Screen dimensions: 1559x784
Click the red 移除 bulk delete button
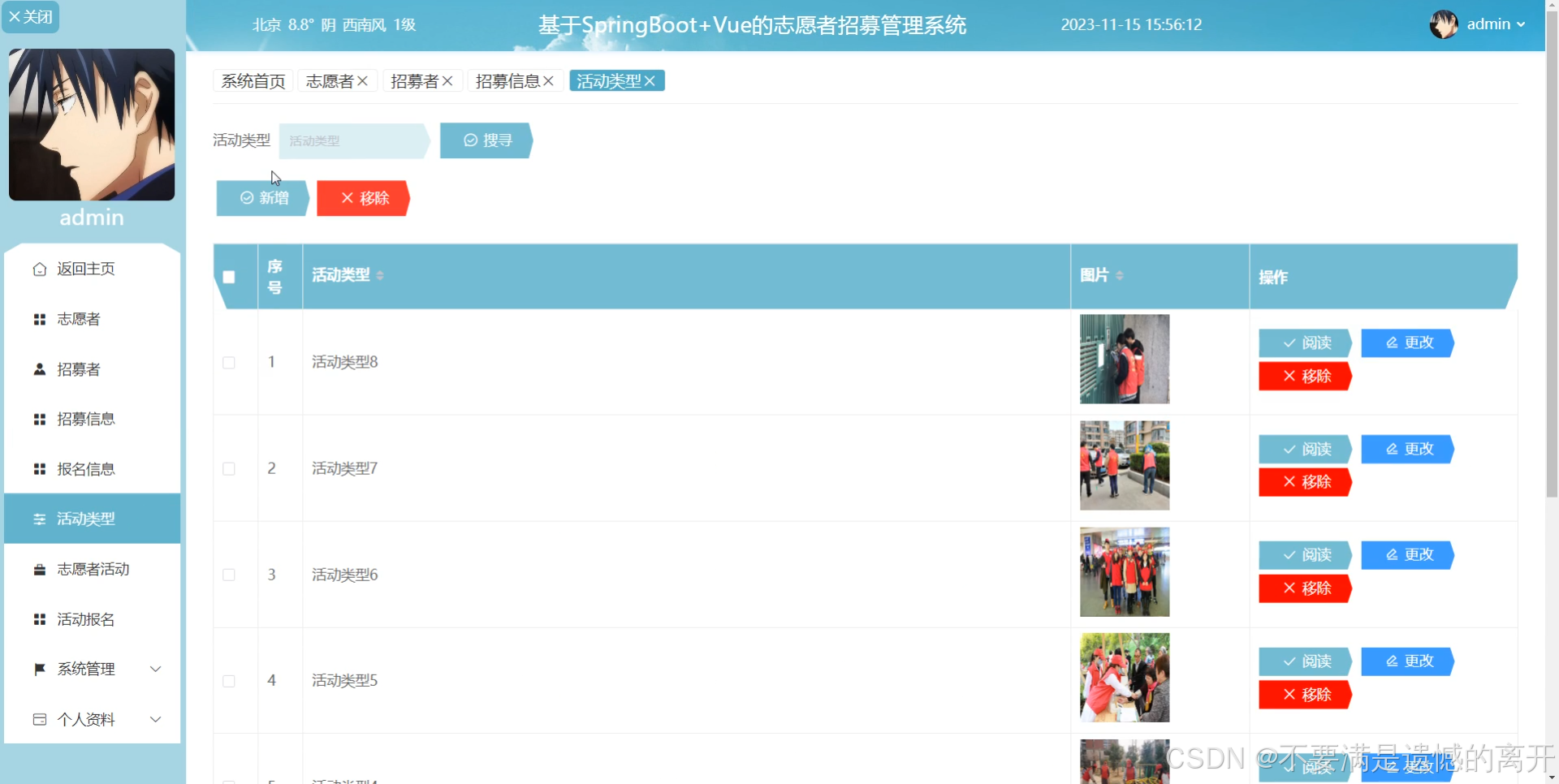(x=364, y=198)
